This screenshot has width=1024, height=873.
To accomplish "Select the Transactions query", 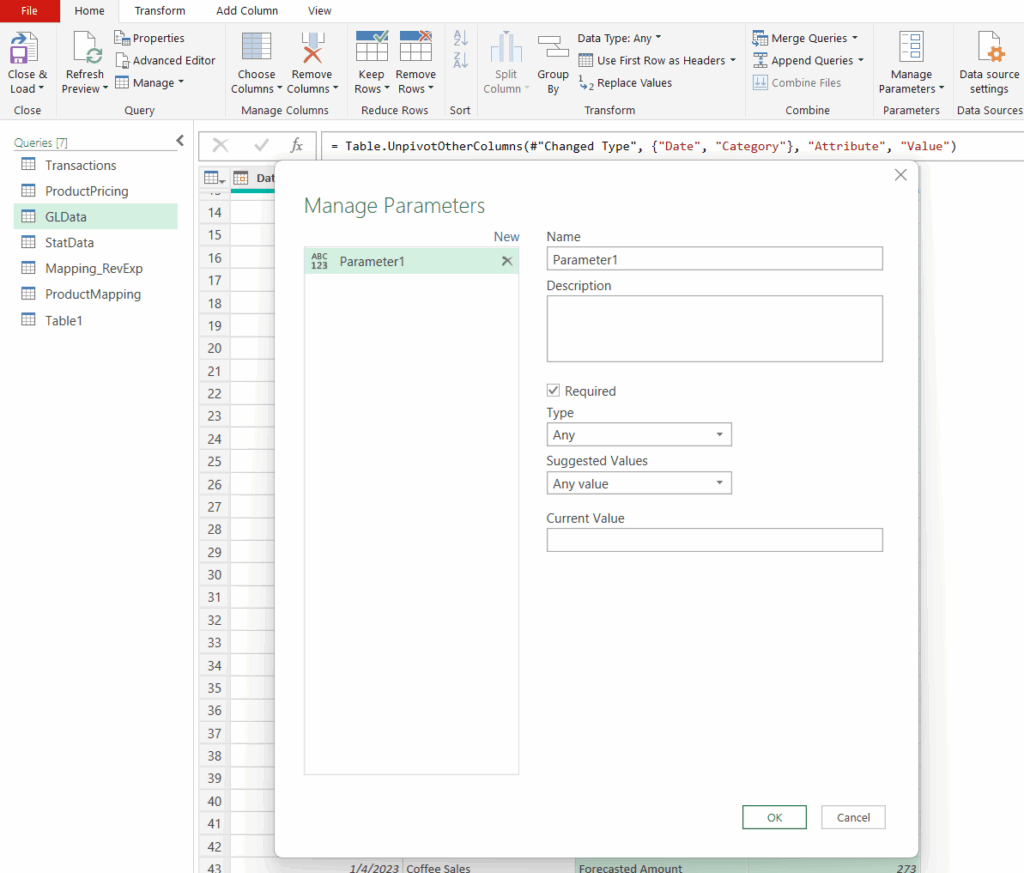I will pyautogui.click(x=95, y=165).
